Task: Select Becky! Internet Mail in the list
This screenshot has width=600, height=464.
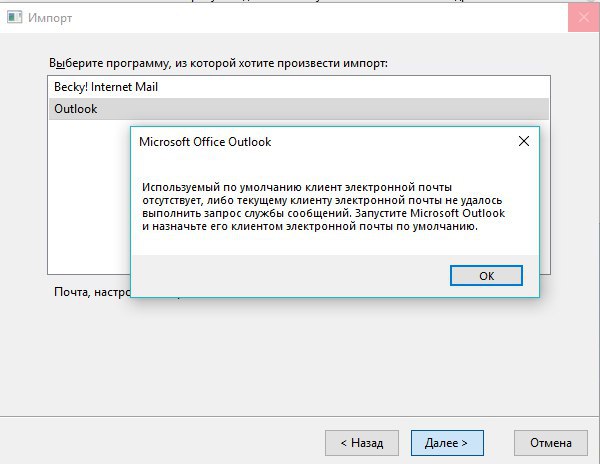Action: [299, 87]
